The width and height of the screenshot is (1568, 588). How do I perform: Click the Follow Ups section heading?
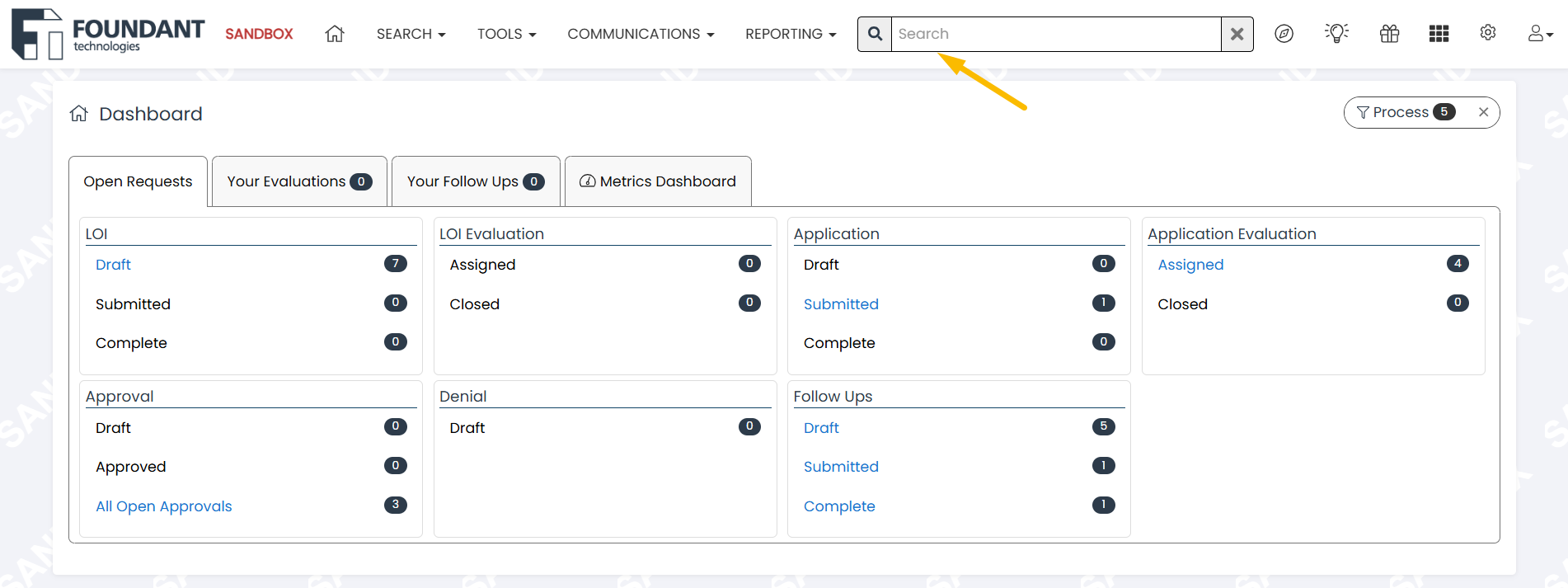pos(833,397)
